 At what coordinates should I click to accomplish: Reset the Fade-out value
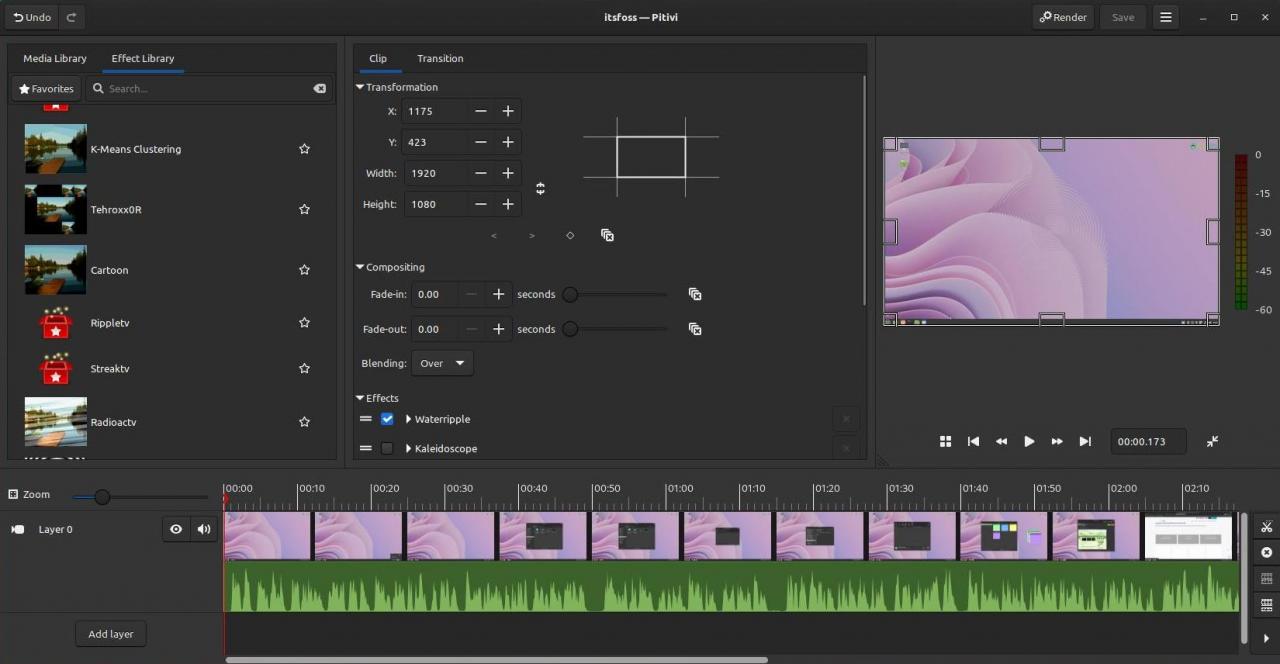pyautogui.click(x=695, y=329)
